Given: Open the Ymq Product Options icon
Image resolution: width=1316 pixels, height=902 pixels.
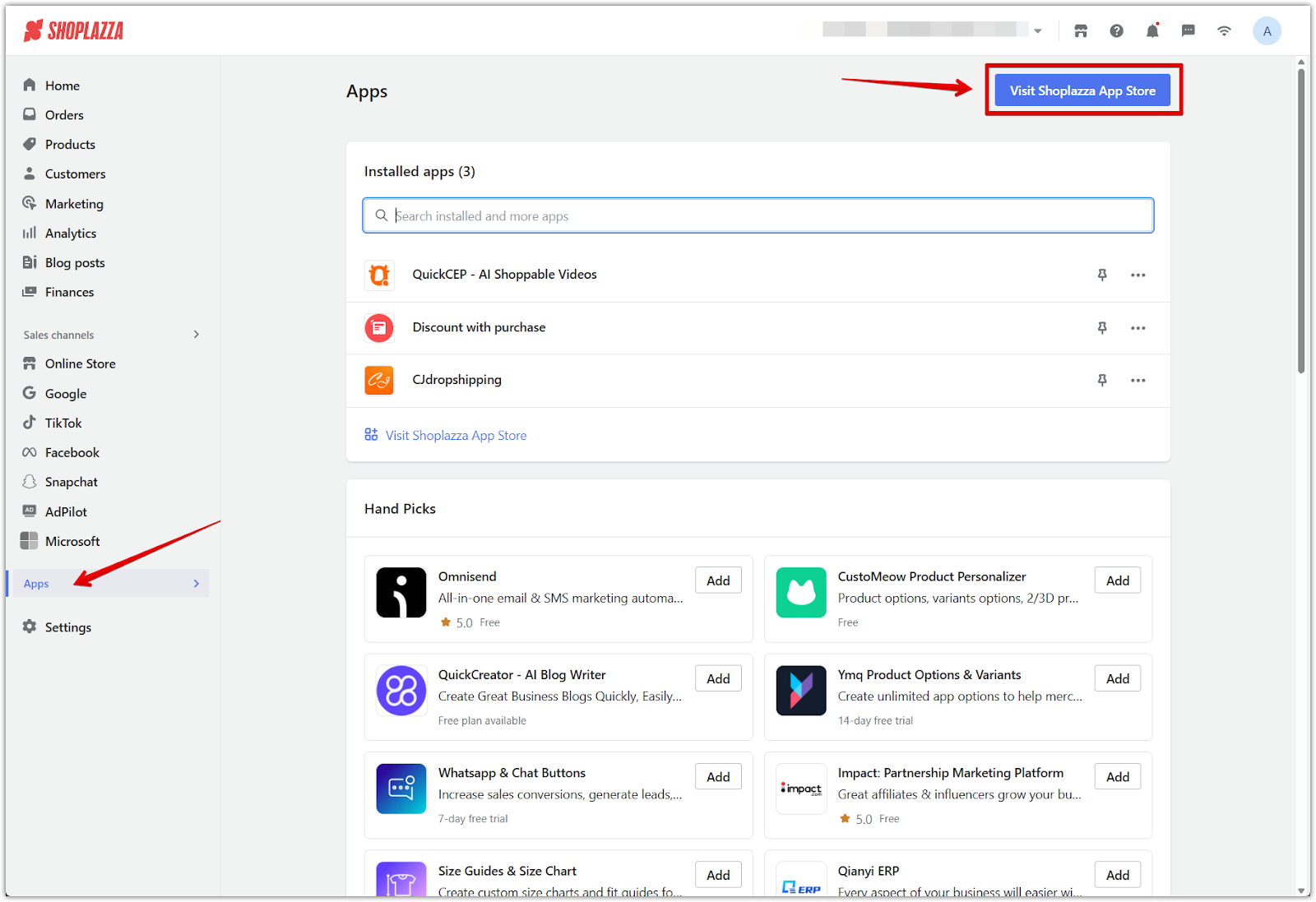Looking at the screenshot, I should pos(801,691).
